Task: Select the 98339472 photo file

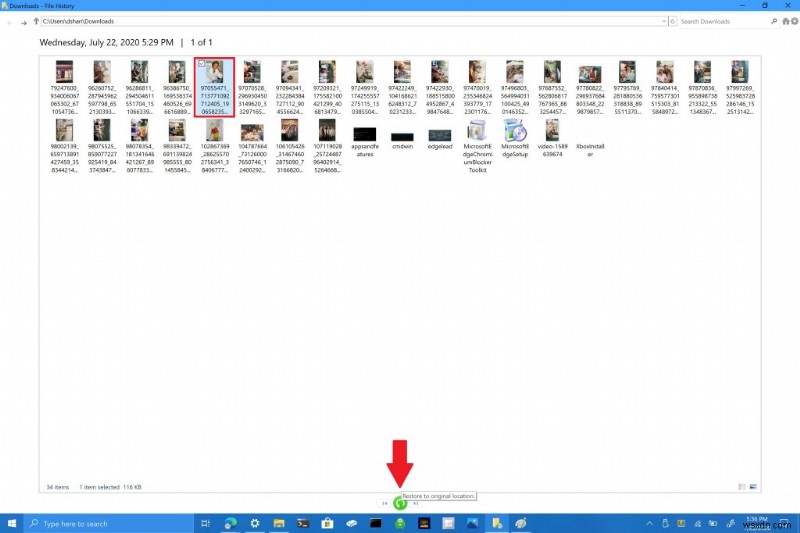Action: pos(177,146)
